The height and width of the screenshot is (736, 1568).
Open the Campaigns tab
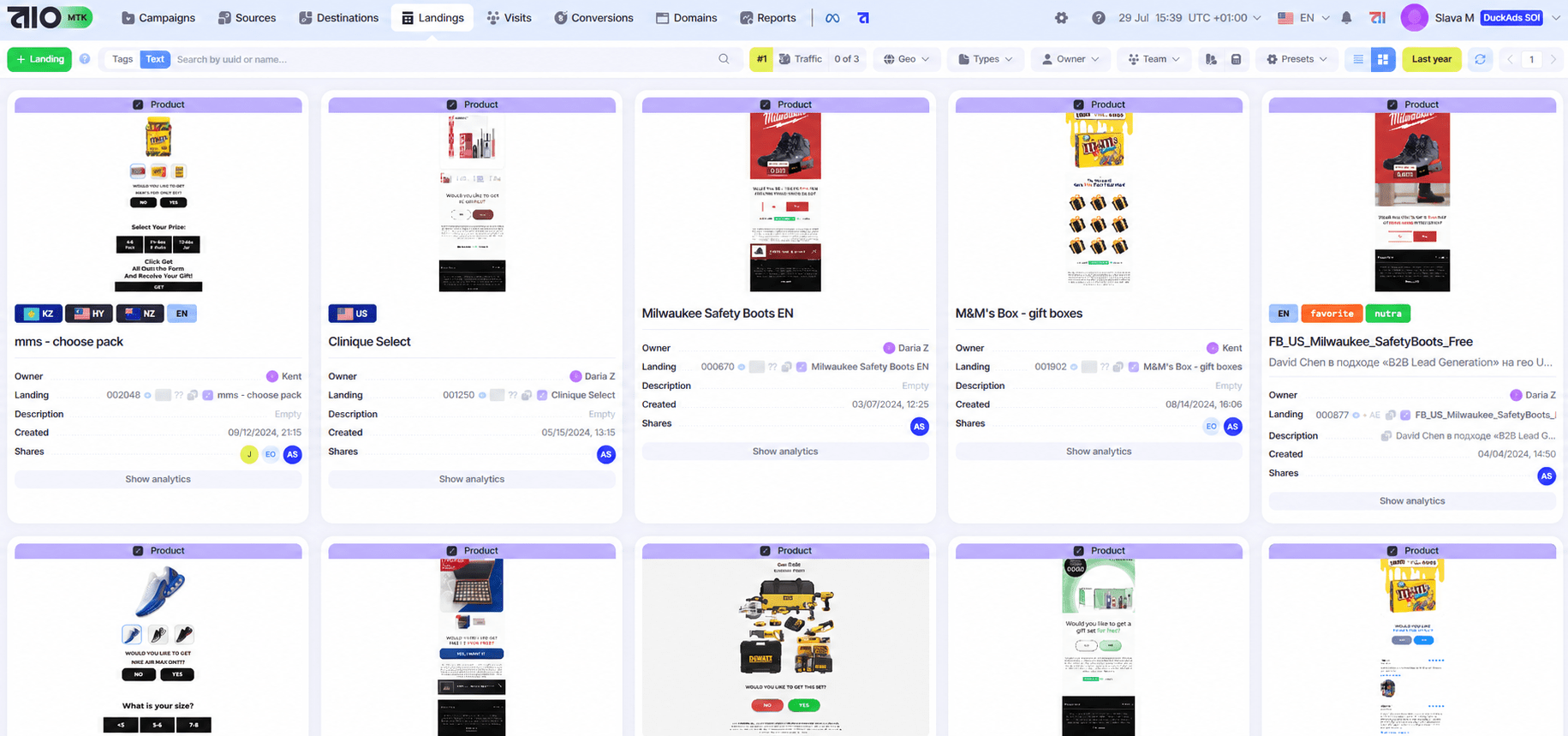point(158,18)
